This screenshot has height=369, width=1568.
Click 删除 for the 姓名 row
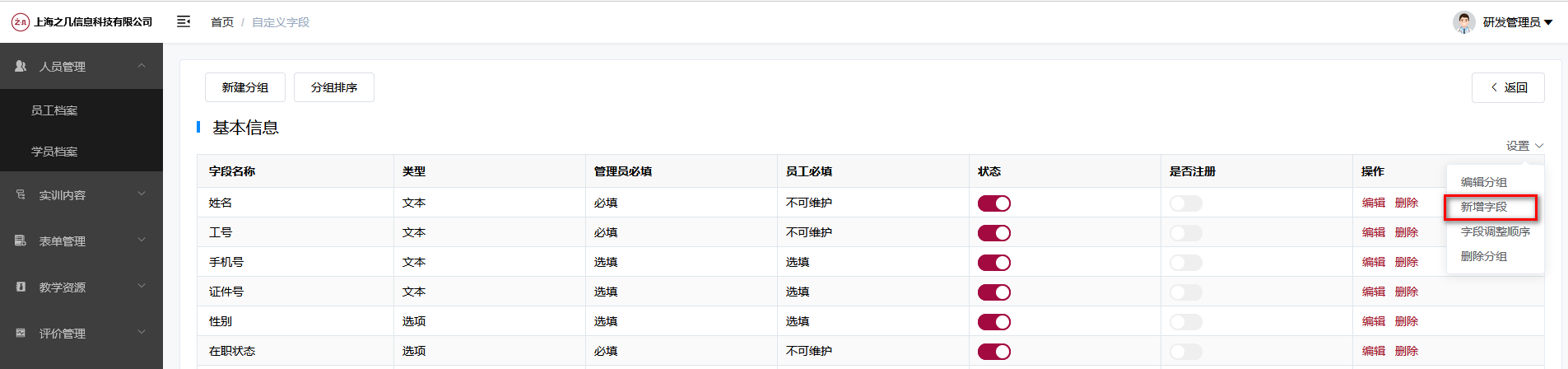[x=1407, y=203]
